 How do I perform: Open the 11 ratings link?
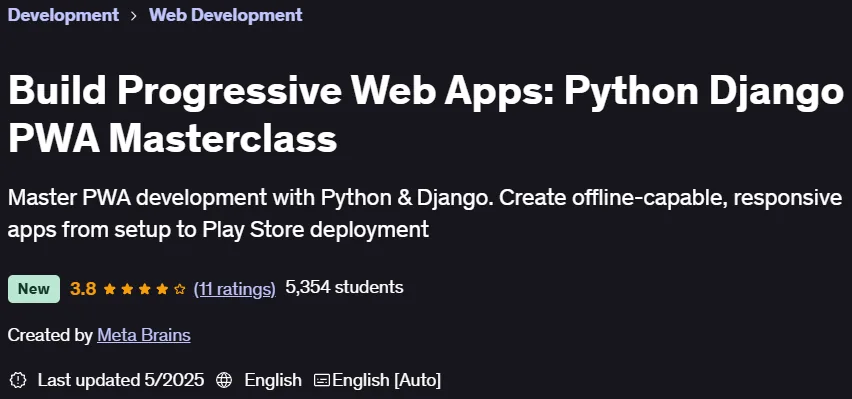pos(235,289)
